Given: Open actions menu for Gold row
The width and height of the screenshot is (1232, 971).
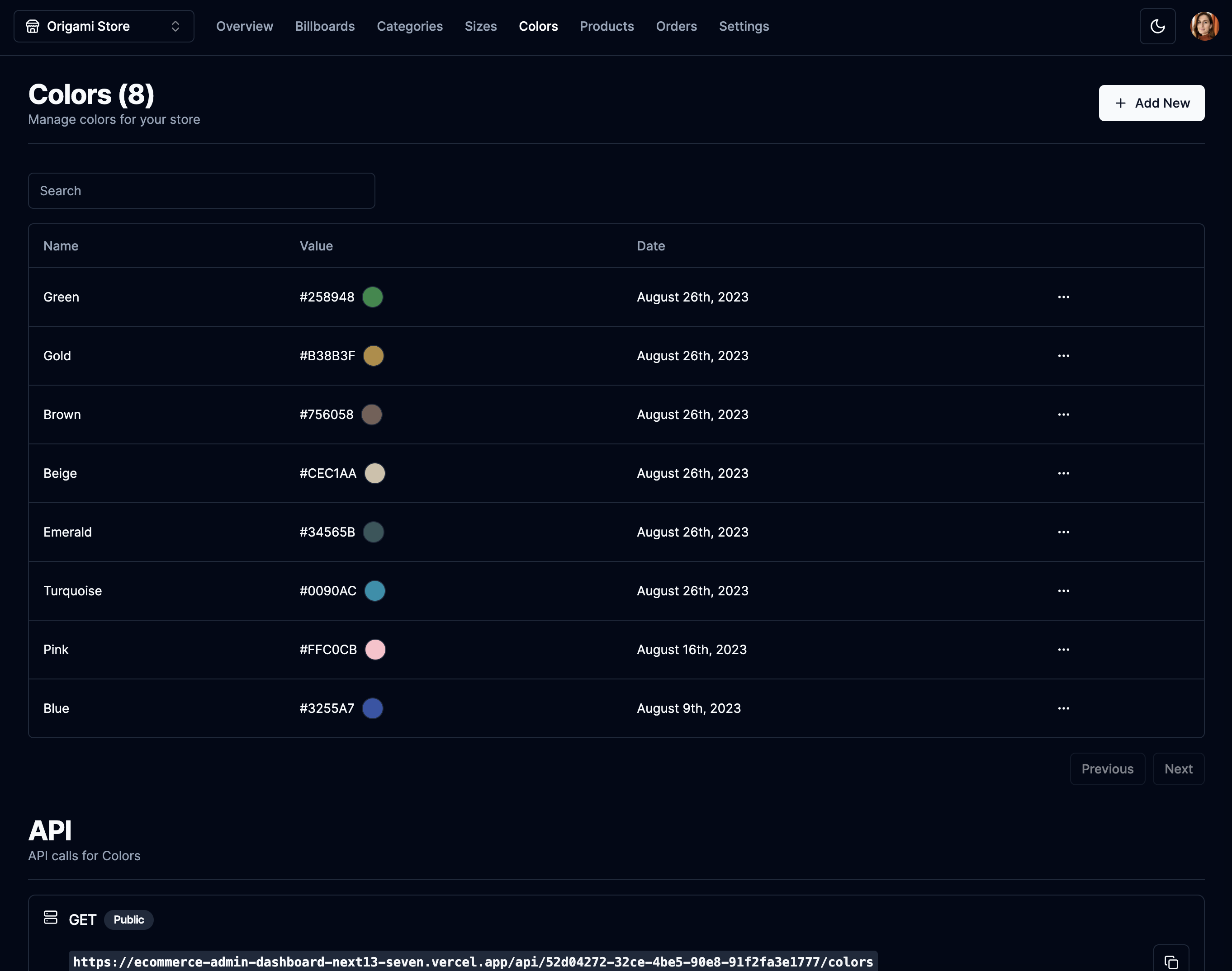Looking at the screenshot, I should (1063, 356).
